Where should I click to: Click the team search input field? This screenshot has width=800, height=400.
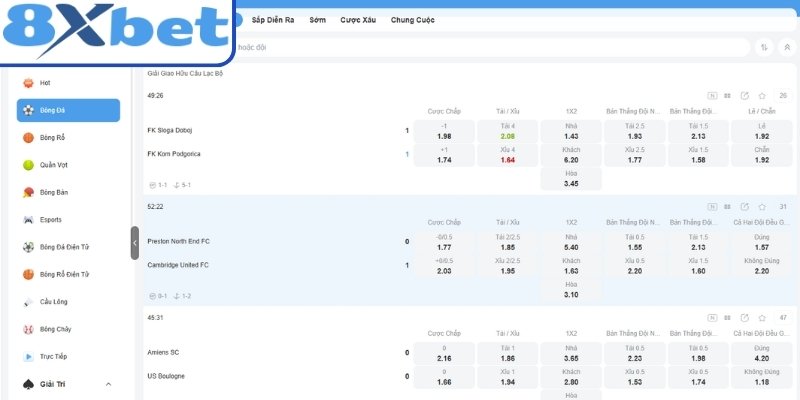click(490, 47)
